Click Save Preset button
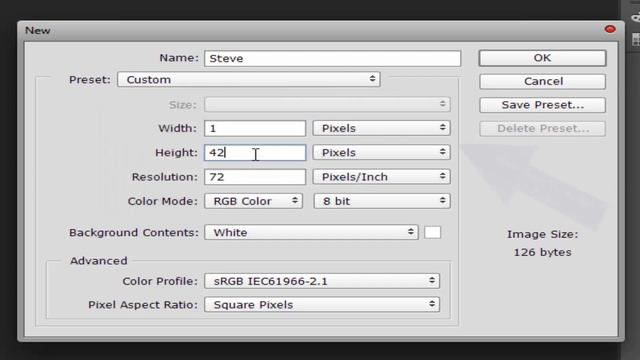 (542, 105)
